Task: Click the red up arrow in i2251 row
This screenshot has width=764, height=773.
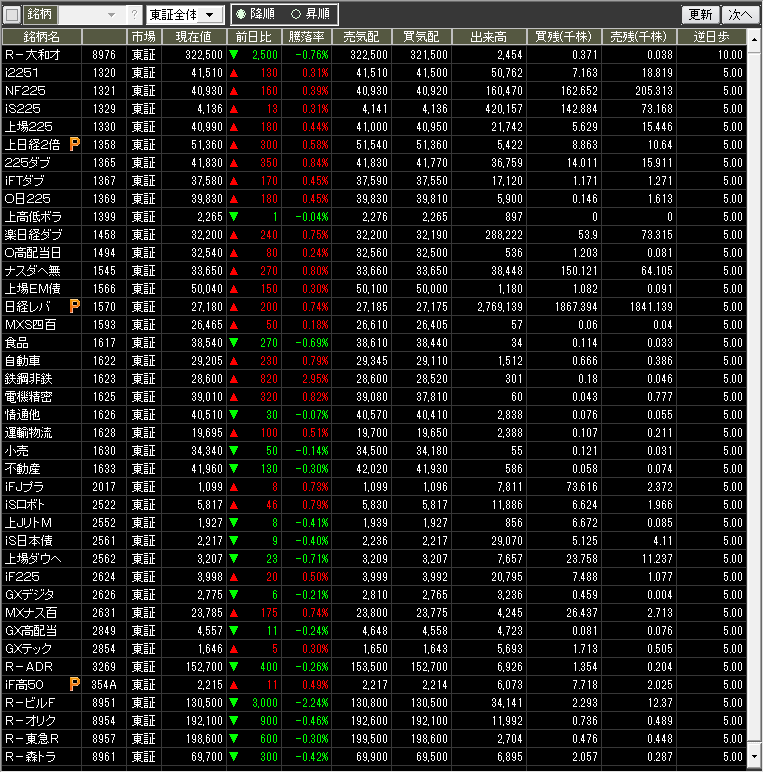Action: [x=234, y=73]
